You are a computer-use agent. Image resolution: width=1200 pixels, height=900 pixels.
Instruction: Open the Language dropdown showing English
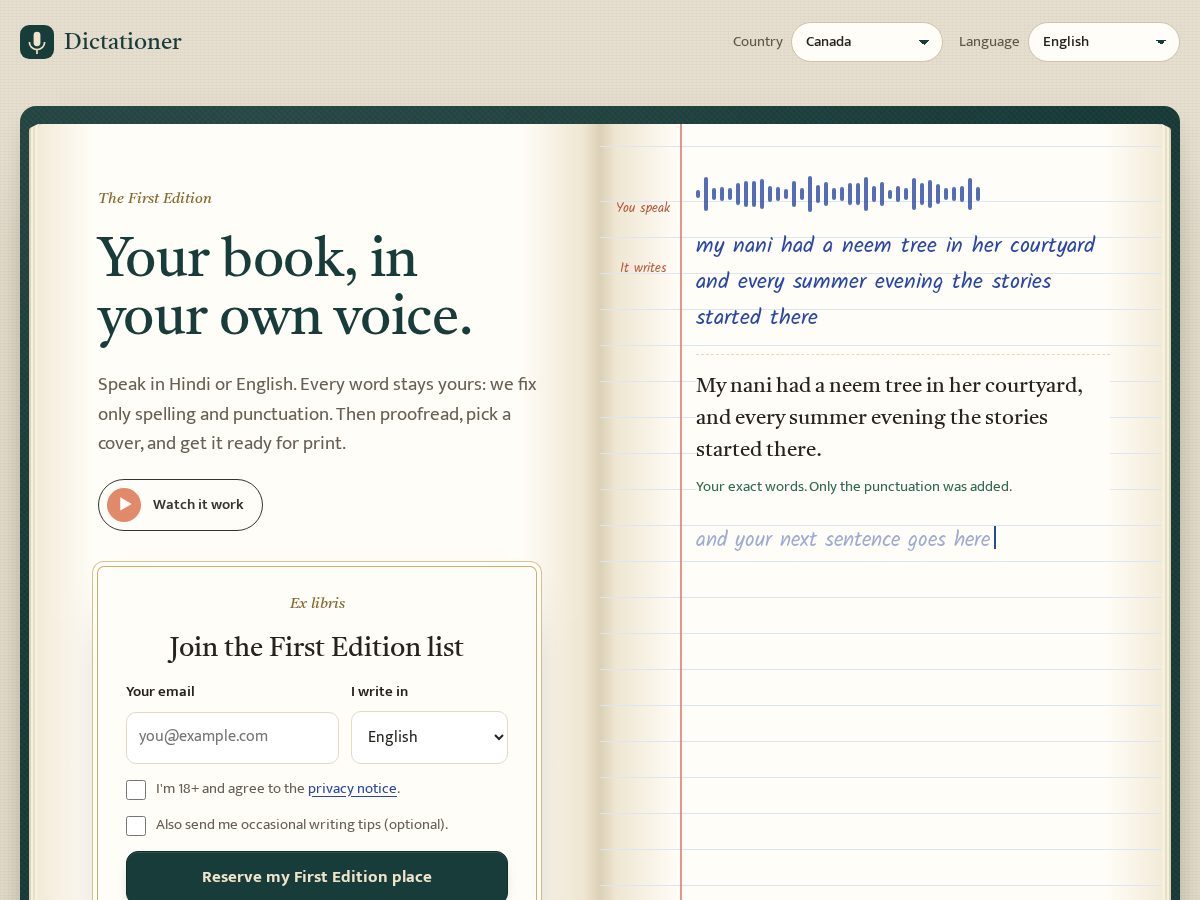point(1104,42)
